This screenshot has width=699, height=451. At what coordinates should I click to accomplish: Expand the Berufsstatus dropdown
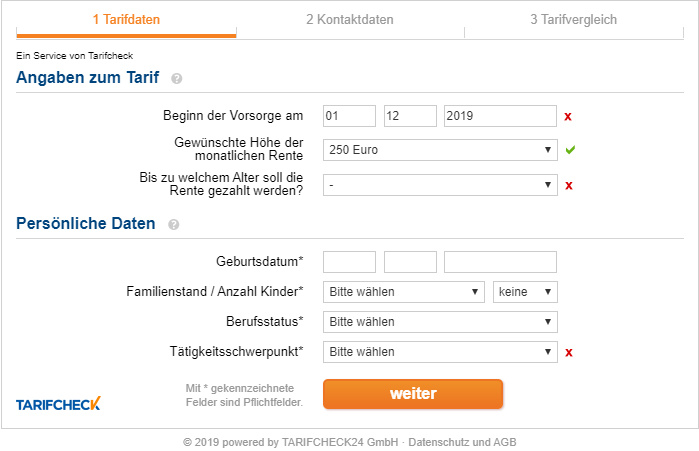click(x=440, y=322)
